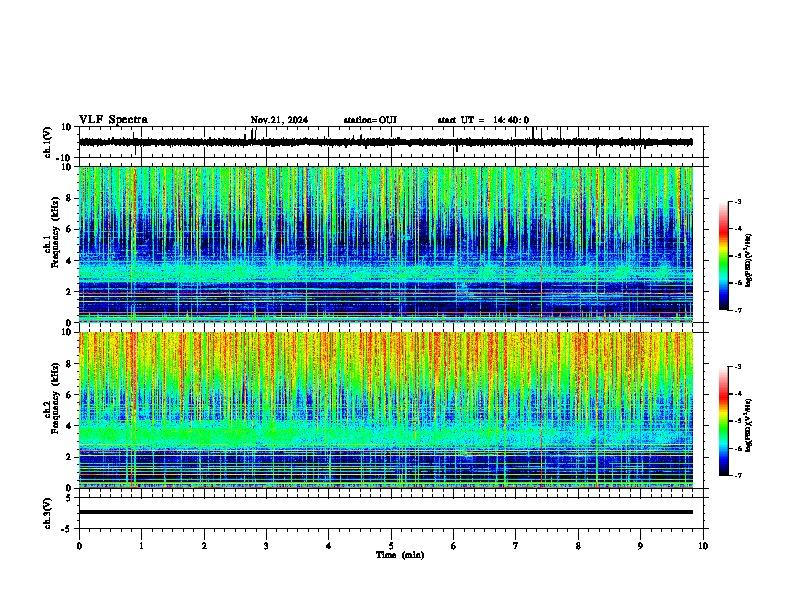The height and width of the screenshot is (612, 792).
Task: Click the 'VLF Spectra' title text
Action: pos(113,120)
